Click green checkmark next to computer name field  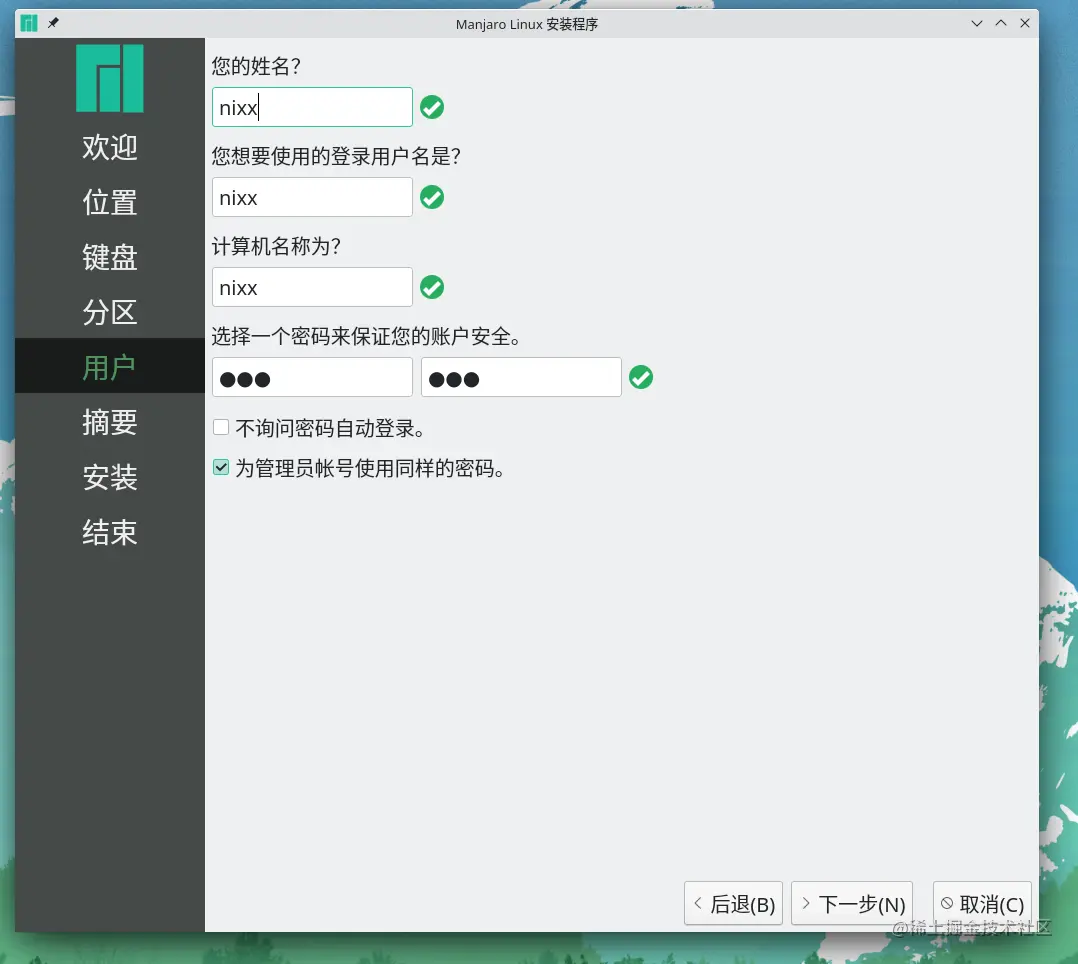(432, 287)
